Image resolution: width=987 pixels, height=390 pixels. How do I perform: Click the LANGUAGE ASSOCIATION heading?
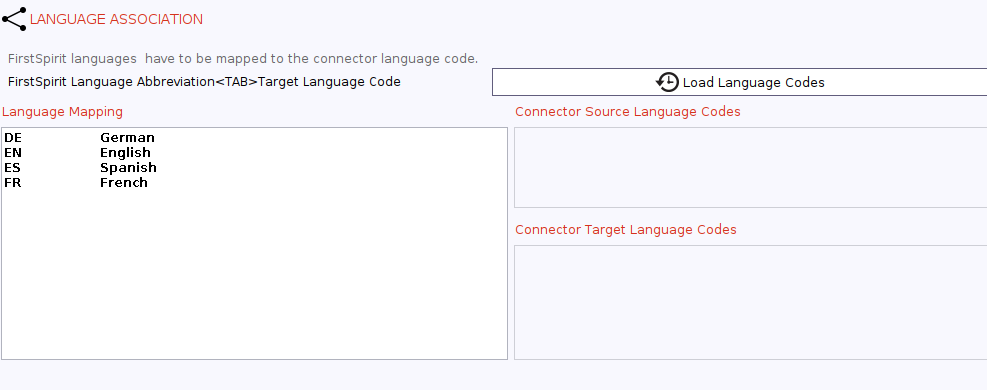coord(116,20)
